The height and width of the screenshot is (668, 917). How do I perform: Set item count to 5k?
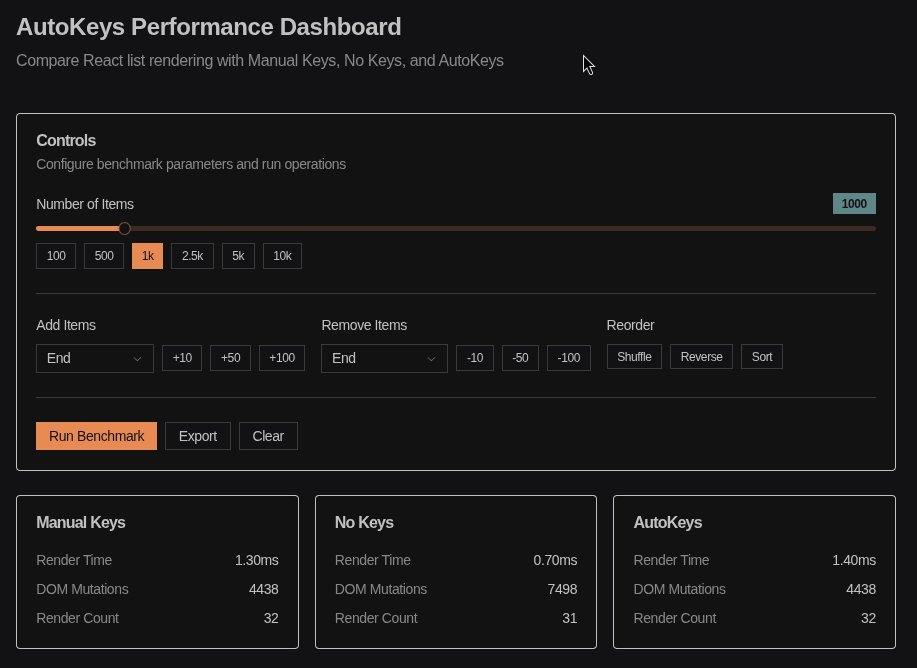pyautogui.click(x=238, y=256)
